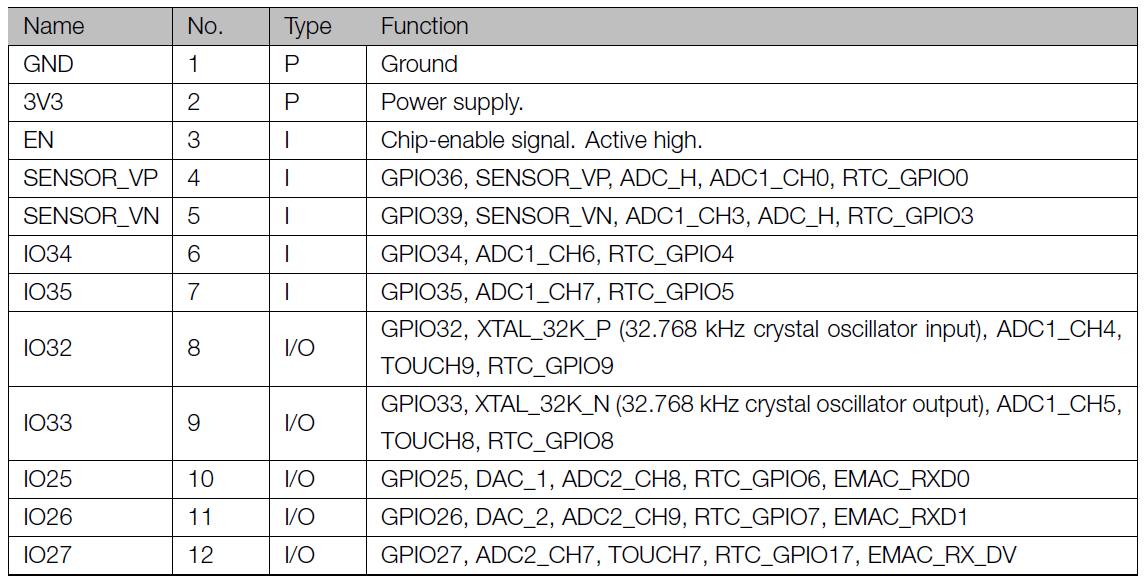
Task: Click the 'Ground' function cell
Action: 419,64
